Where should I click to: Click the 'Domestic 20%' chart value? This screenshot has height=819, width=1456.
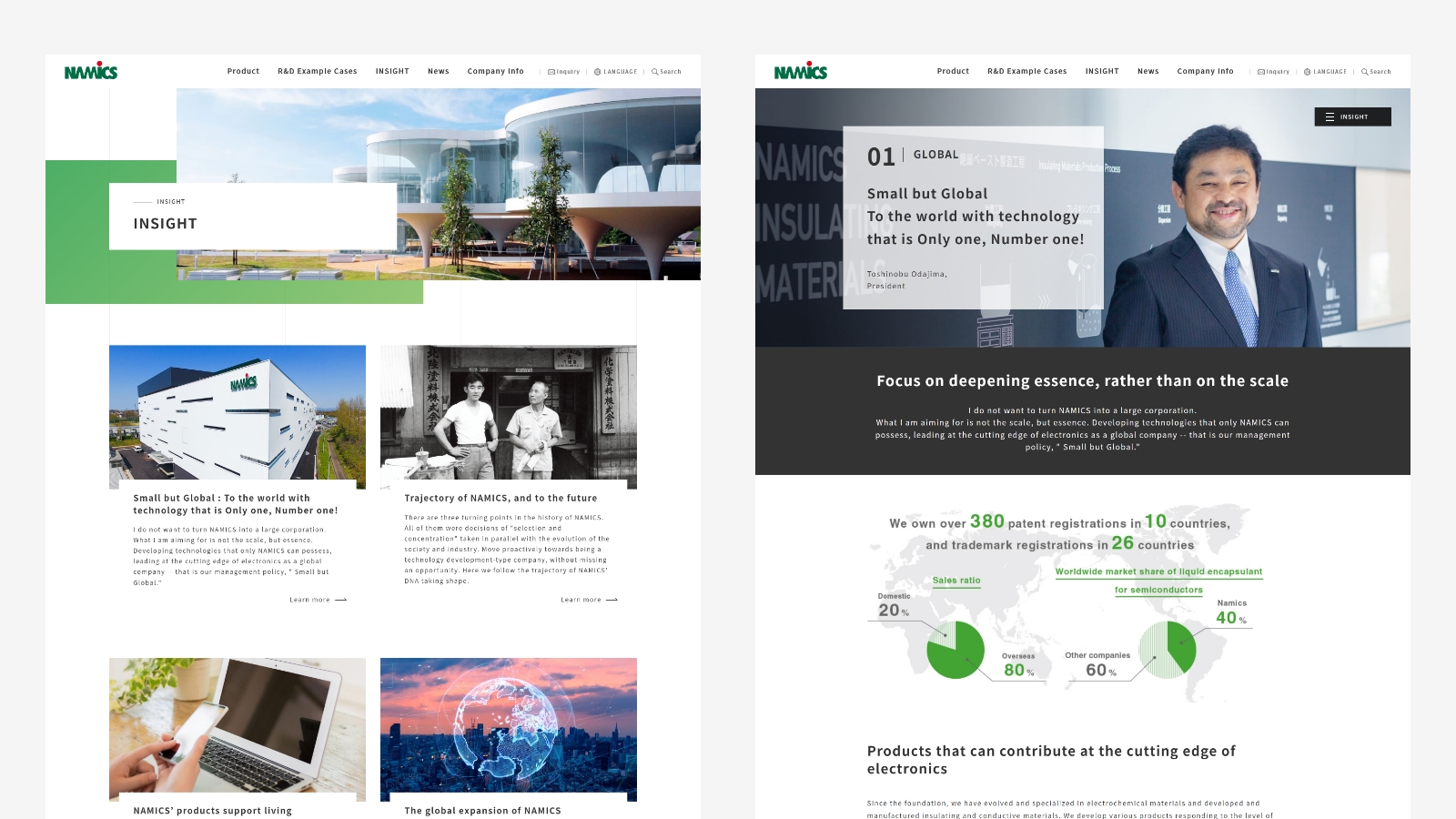[x=894, y=606]
